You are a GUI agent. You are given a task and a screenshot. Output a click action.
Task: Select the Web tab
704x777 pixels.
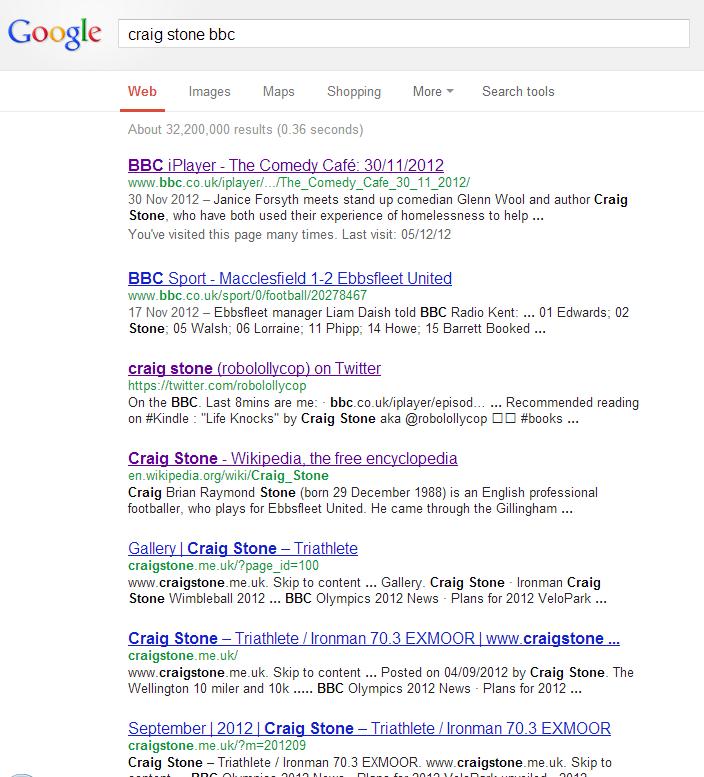pyautogui.click(x=142, y=92)
